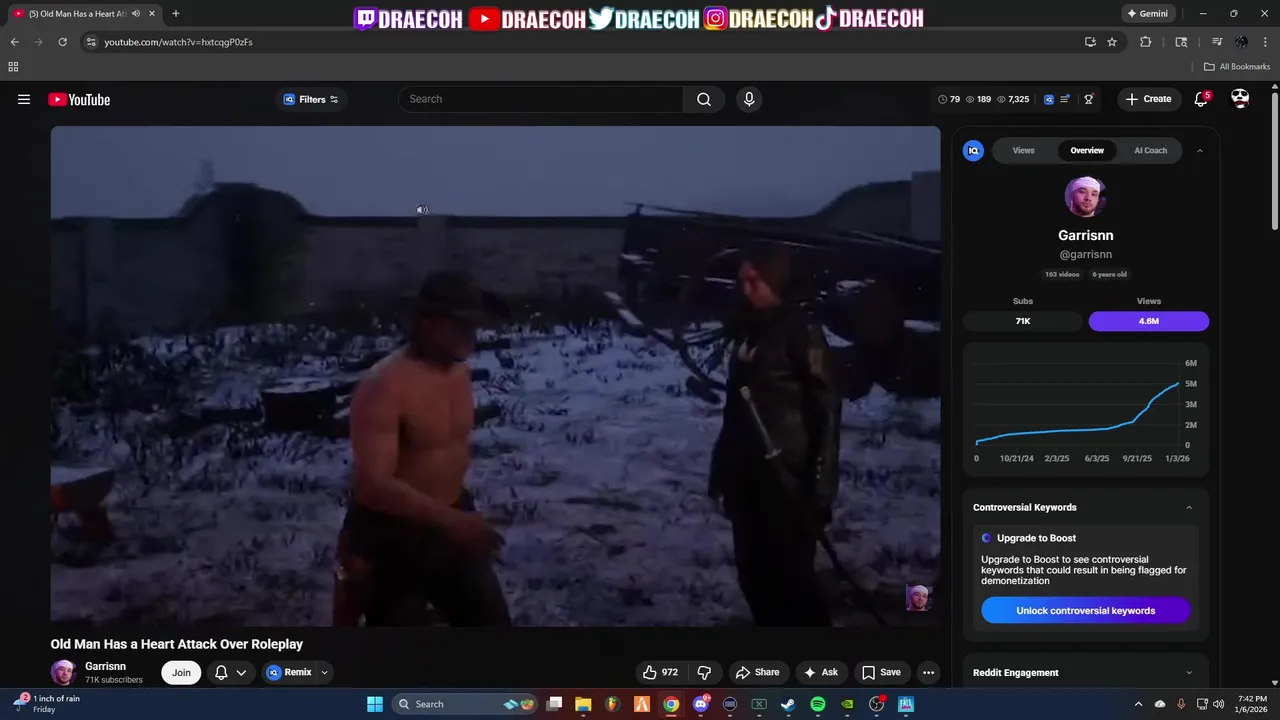Click the Garrisnn profile picture in vidIQ panel
The image size is (1280, 720).
point(1085,197)
